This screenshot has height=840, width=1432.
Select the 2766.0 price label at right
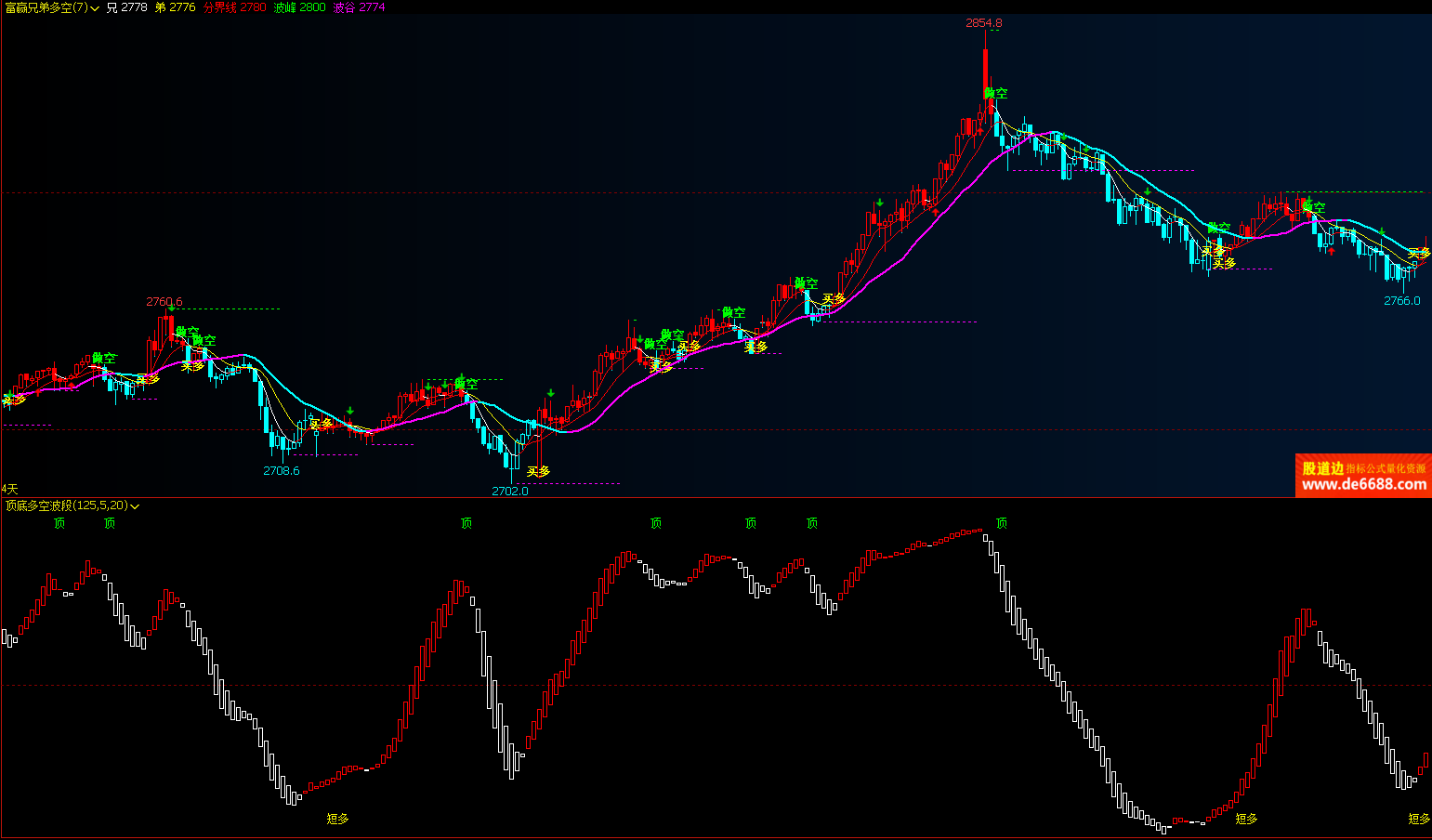point(1401,301)
